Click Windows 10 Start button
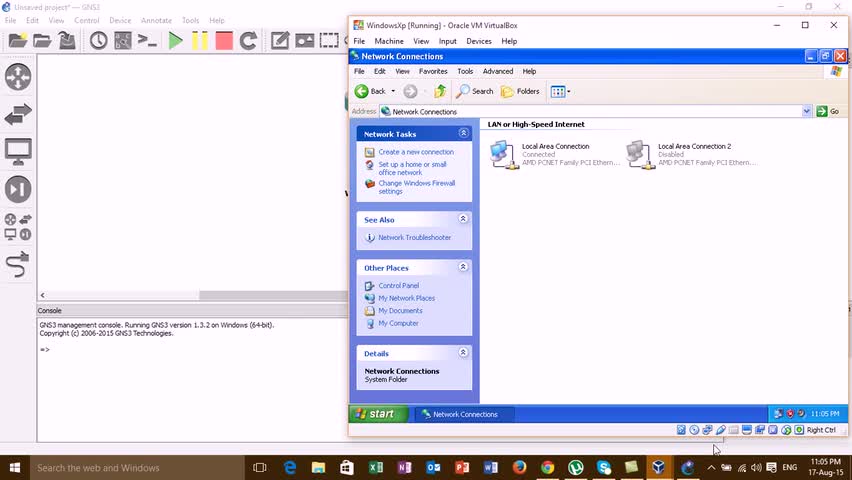 click(x=15, y=467)
